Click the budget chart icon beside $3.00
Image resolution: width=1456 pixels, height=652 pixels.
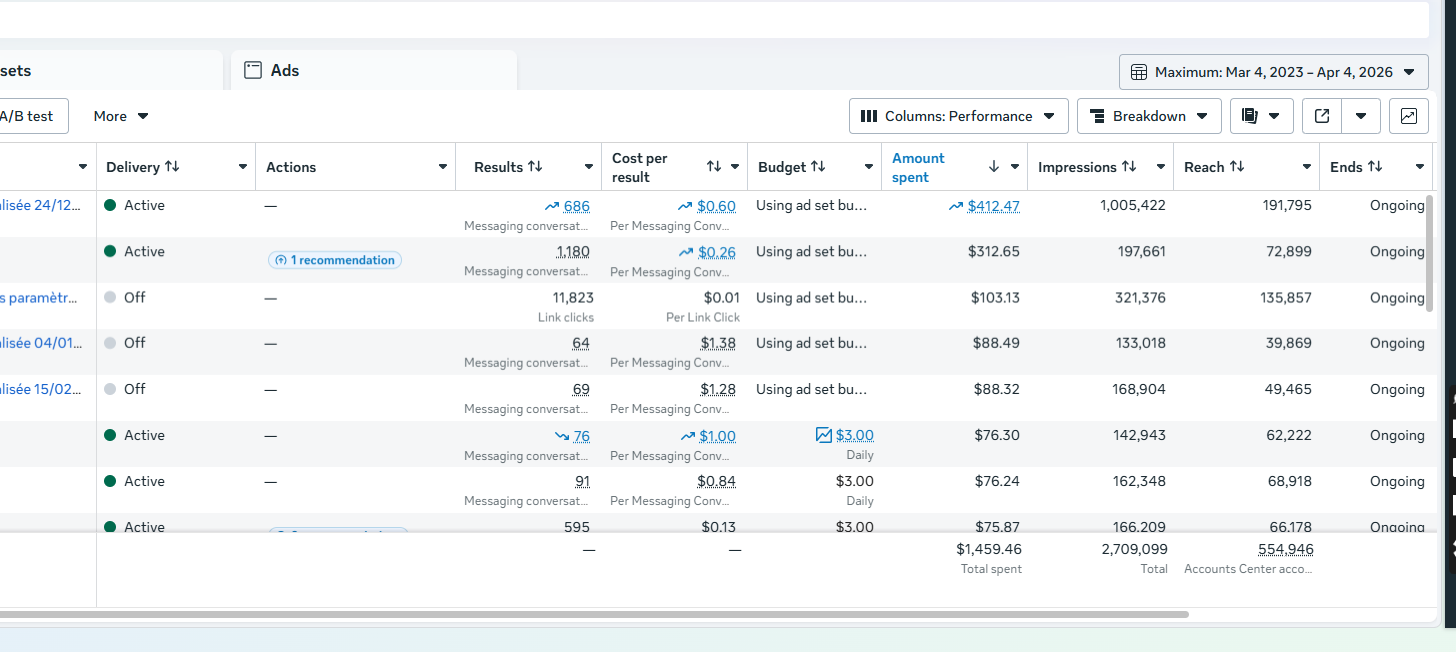(x=823, y=435)
